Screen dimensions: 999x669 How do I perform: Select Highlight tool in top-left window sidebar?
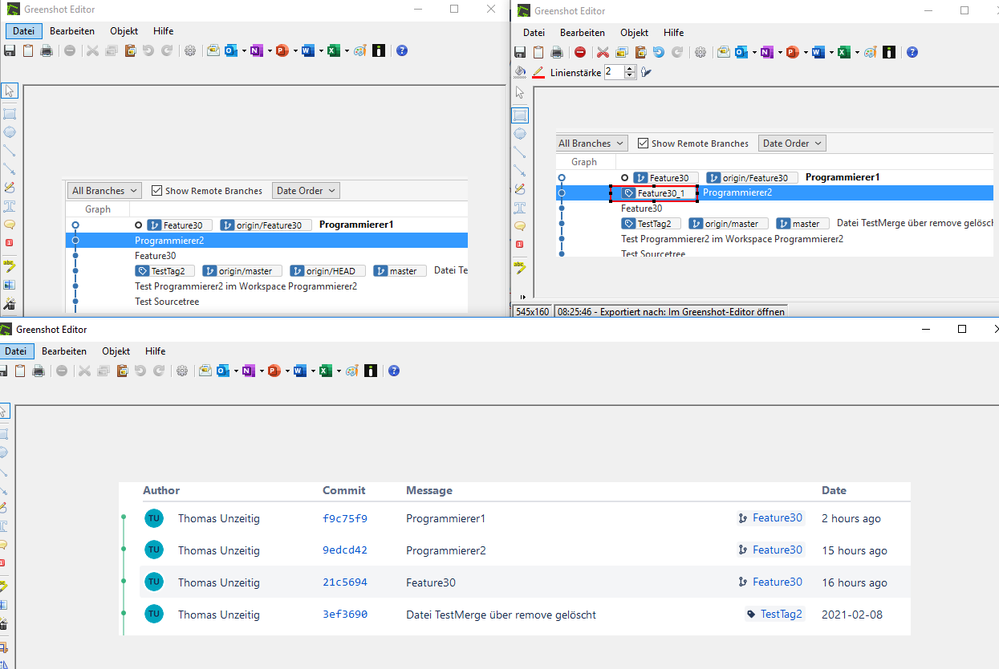[10, 266]
